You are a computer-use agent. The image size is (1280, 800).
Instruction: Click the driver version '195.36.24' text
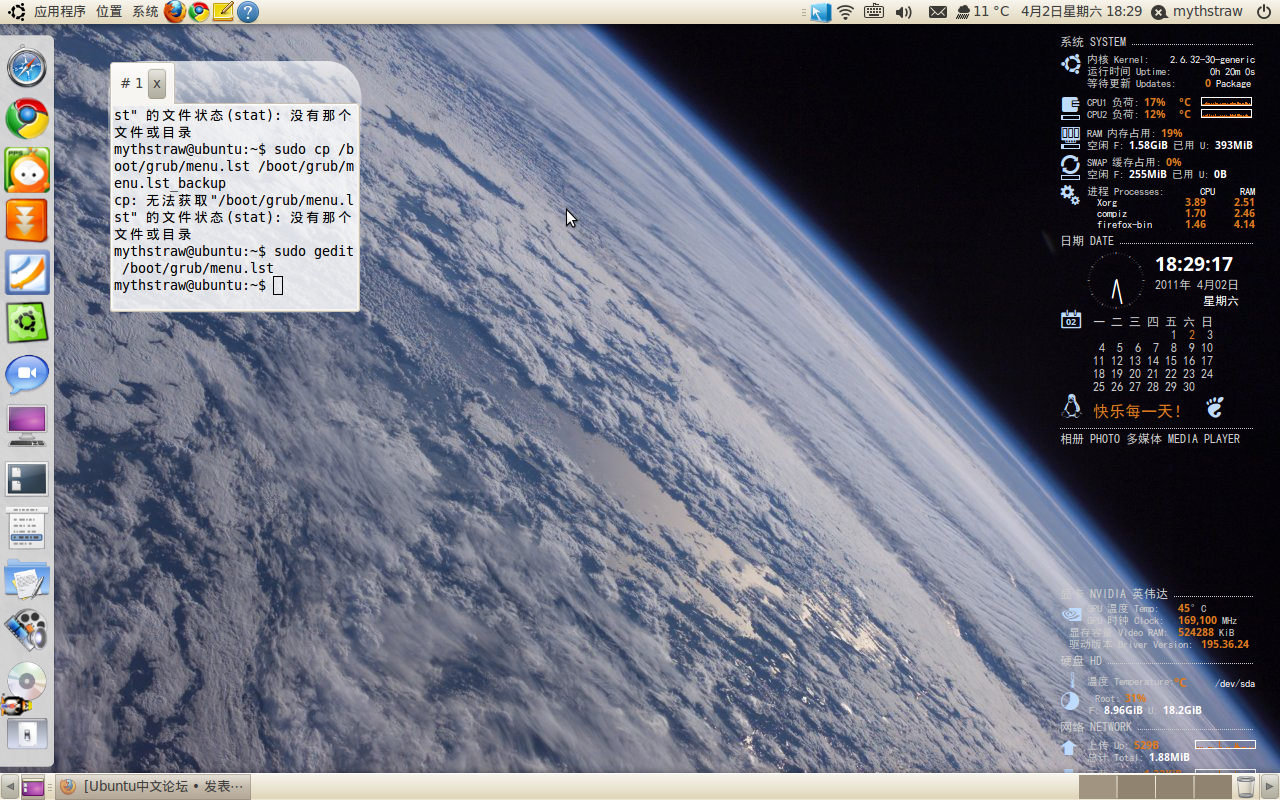[1225, 644]
